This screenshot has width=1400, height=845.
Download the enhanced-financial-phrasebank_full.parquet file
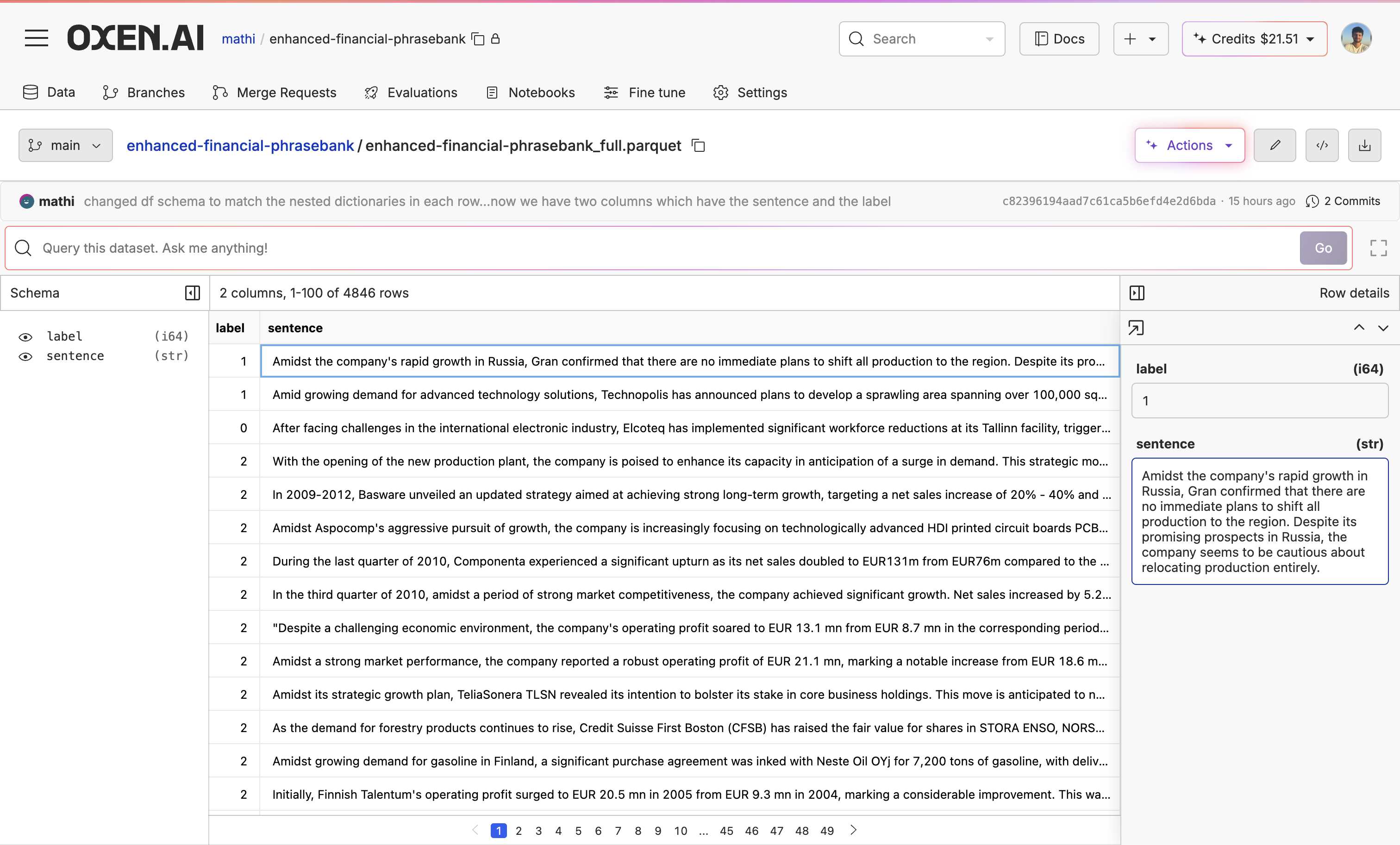pos(1364,145)
